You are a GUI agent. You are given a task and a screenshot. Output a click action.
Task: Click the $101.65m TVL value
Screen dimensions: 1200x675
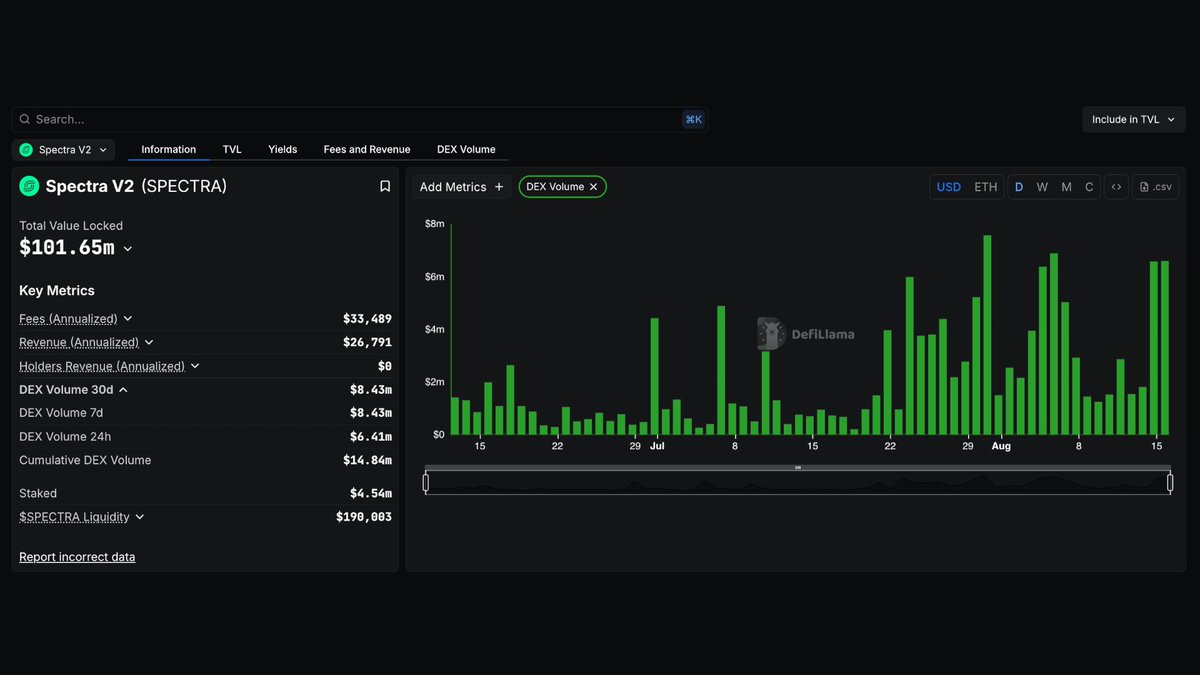coord(66,248)
